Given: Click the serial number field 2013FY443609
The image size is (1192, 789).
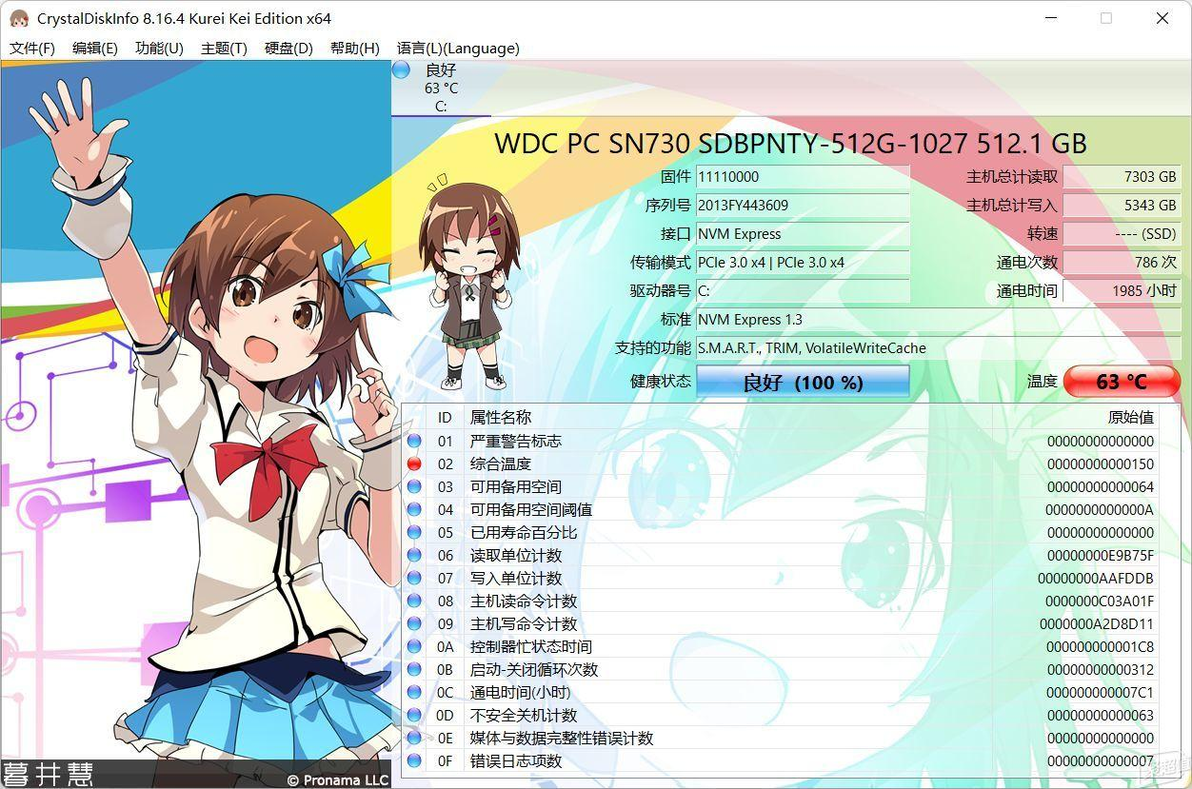Looking at the screenshot, I should click(803, 205).
